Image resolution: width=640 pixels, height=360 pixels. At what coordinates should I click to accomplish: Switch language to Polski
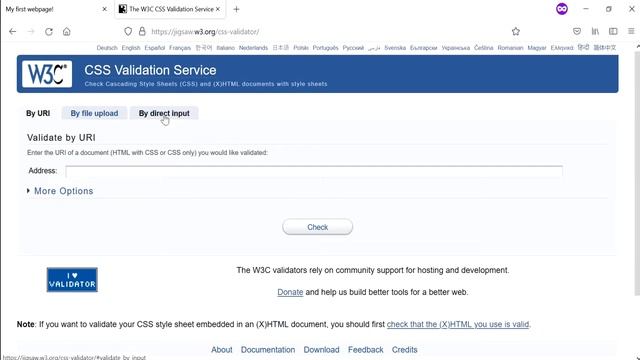(x=301, y=48)
